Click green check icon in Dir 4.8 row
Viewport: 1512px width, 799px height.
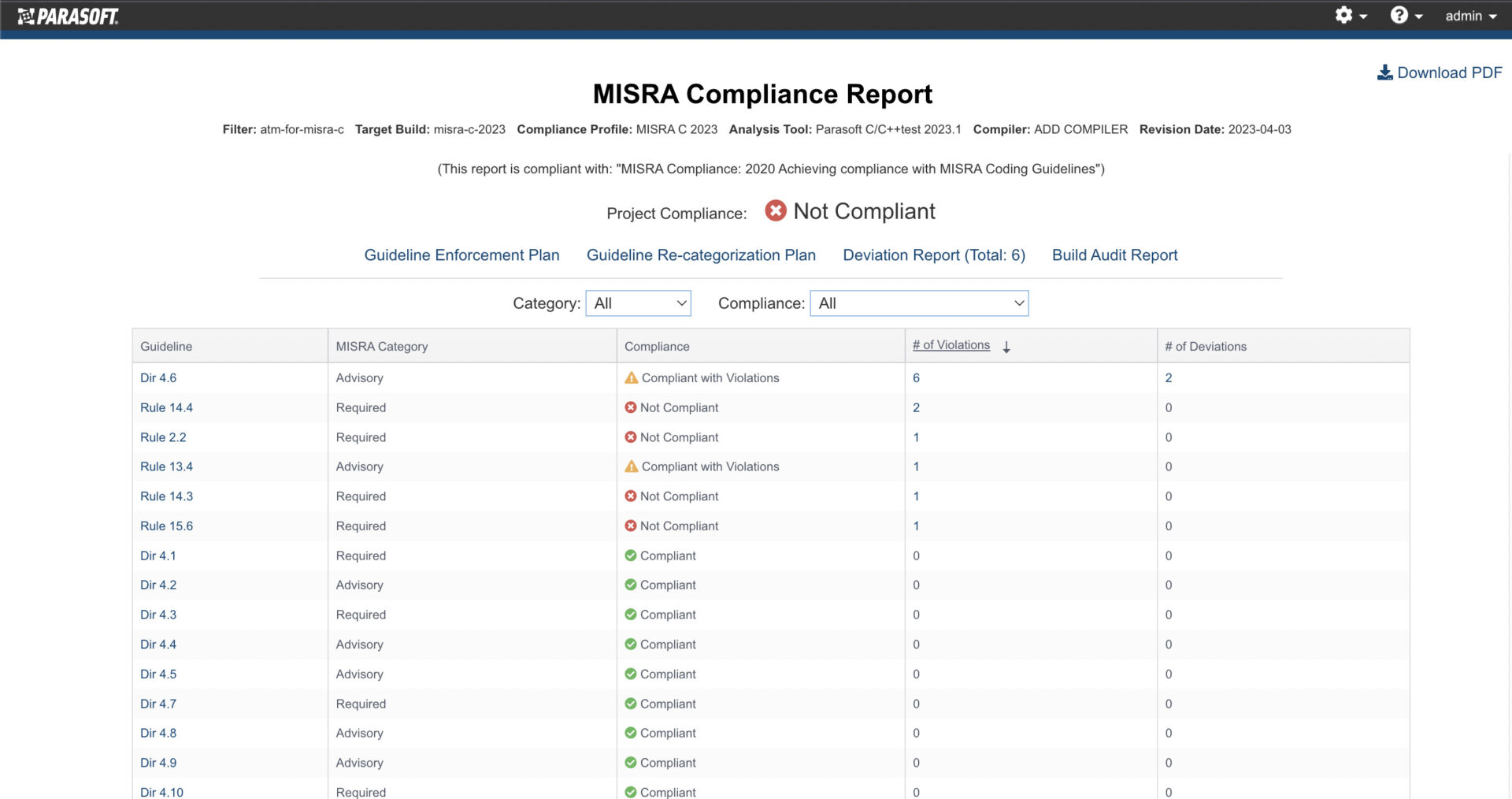[630, 733]
